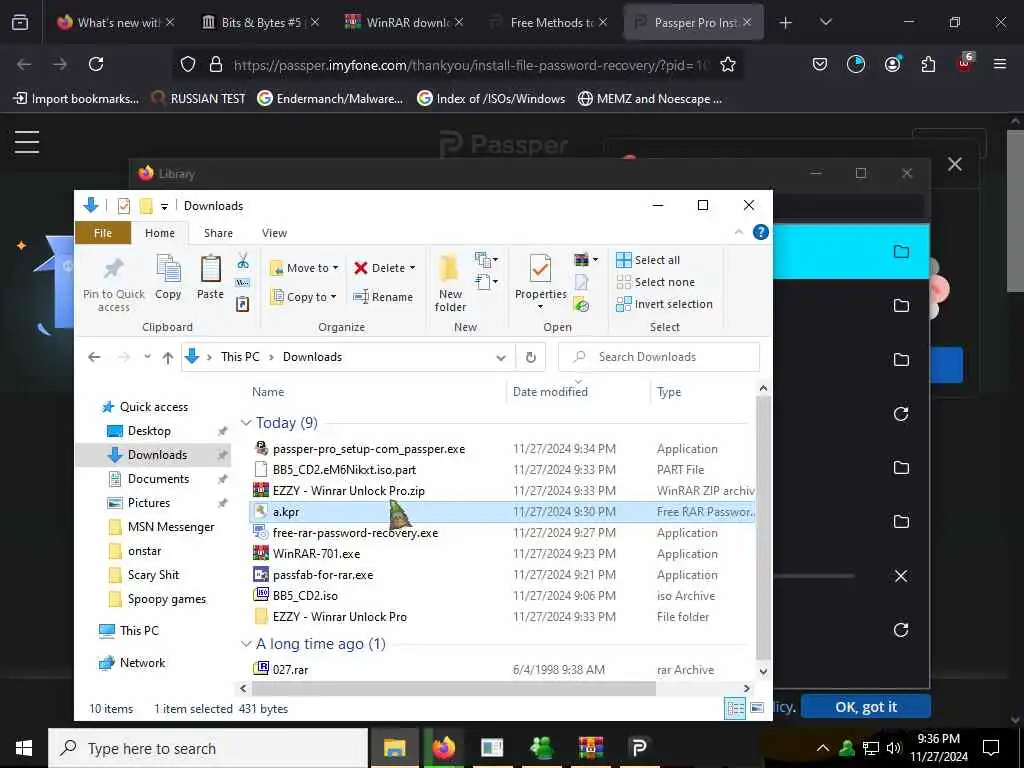Open the Firefox application menu hamburger
This screenshot has width=1024, height=768.
(999, 64)
